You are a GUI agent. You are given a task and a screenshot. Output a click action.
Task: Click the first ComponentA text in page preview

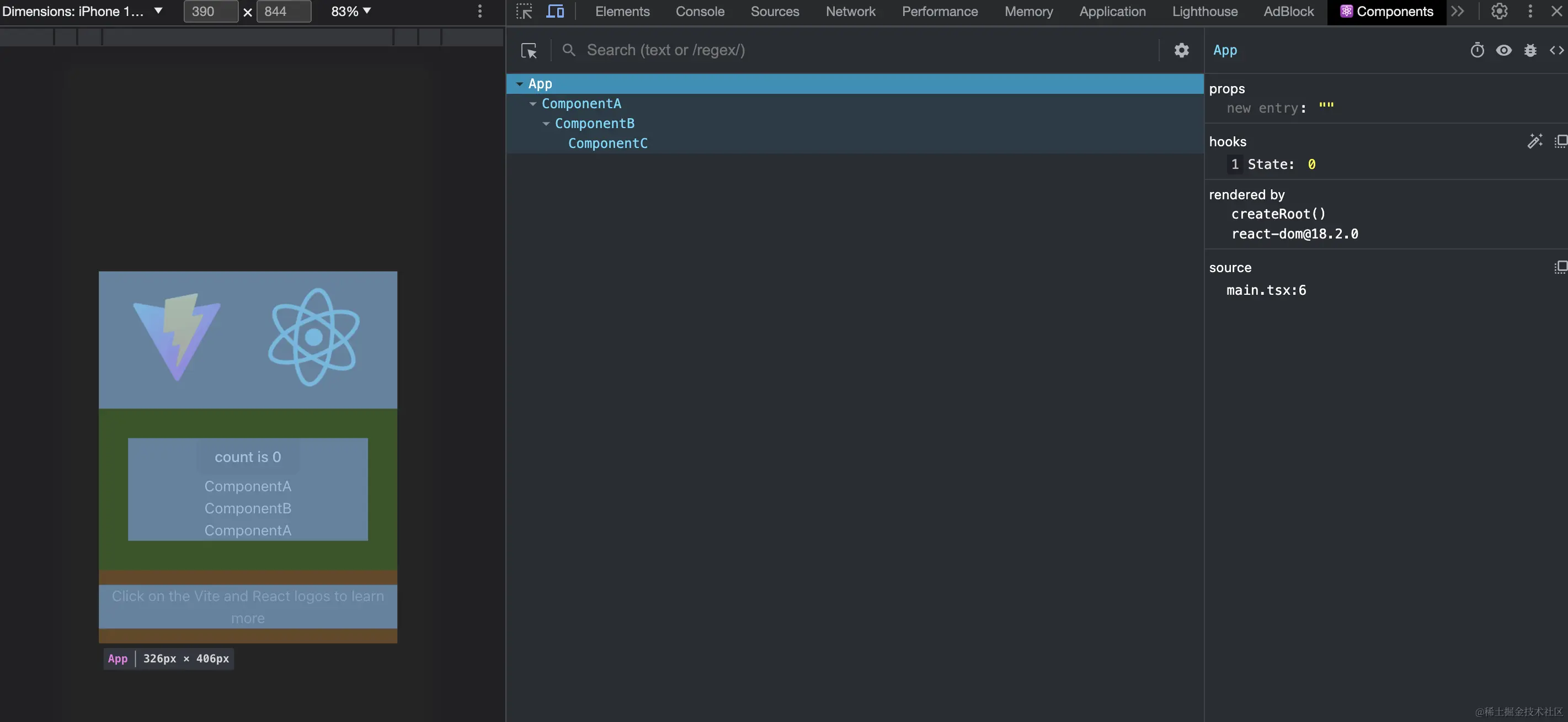tap(248, 486)
